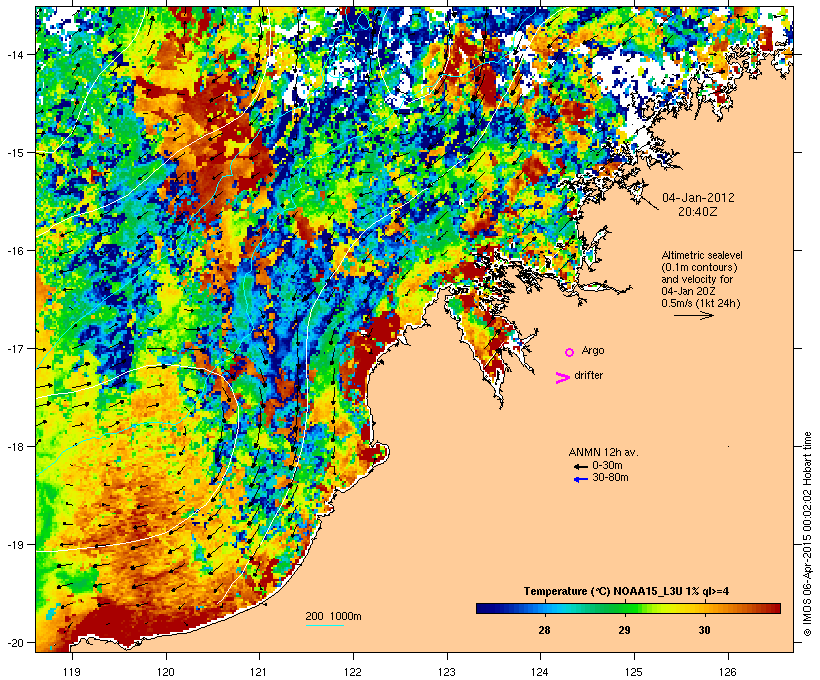The height and width of the screenshot is (680, 820).
Task: Click the 0.5m/s velocity scale arrow
Action: tap(693, 315)
